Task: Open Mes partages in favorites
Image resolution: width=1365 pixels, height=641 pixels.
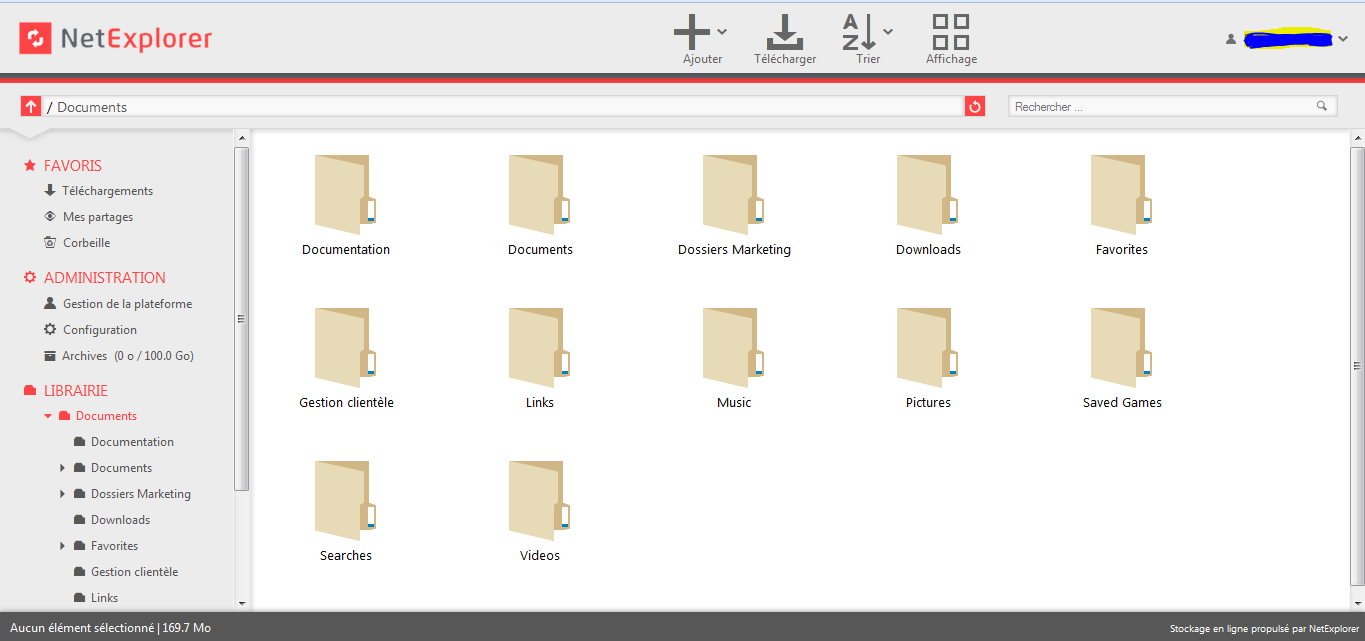Action: [x=97, y=217]
